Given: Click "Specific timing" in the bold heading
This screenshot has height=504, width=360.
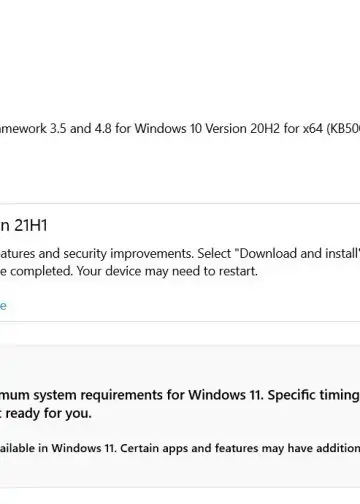Looking at the screenshot, I should 314,395.
